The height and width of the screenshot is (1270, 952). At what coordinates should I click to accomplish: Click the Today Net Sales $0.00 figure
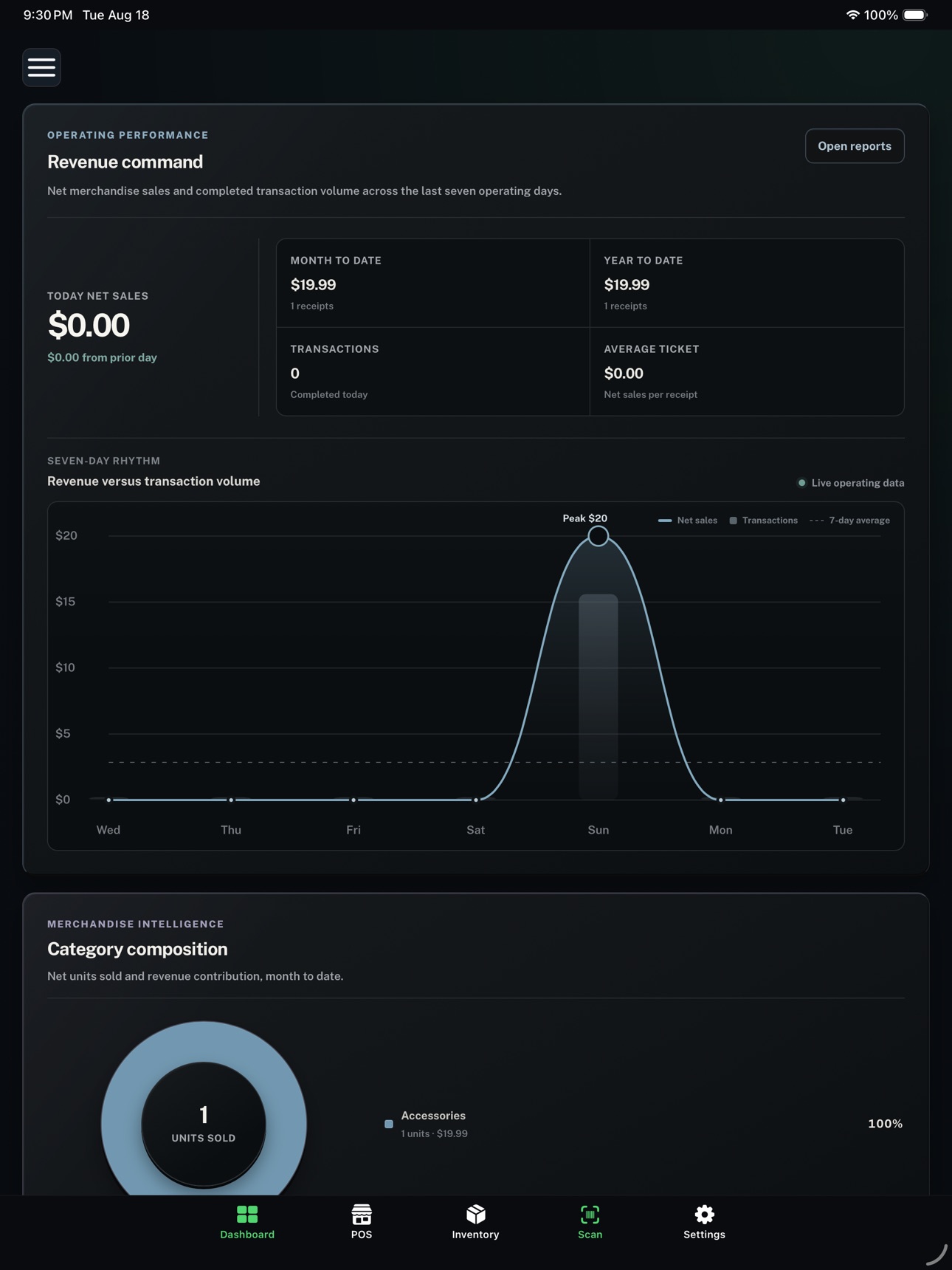pos(89,325)
